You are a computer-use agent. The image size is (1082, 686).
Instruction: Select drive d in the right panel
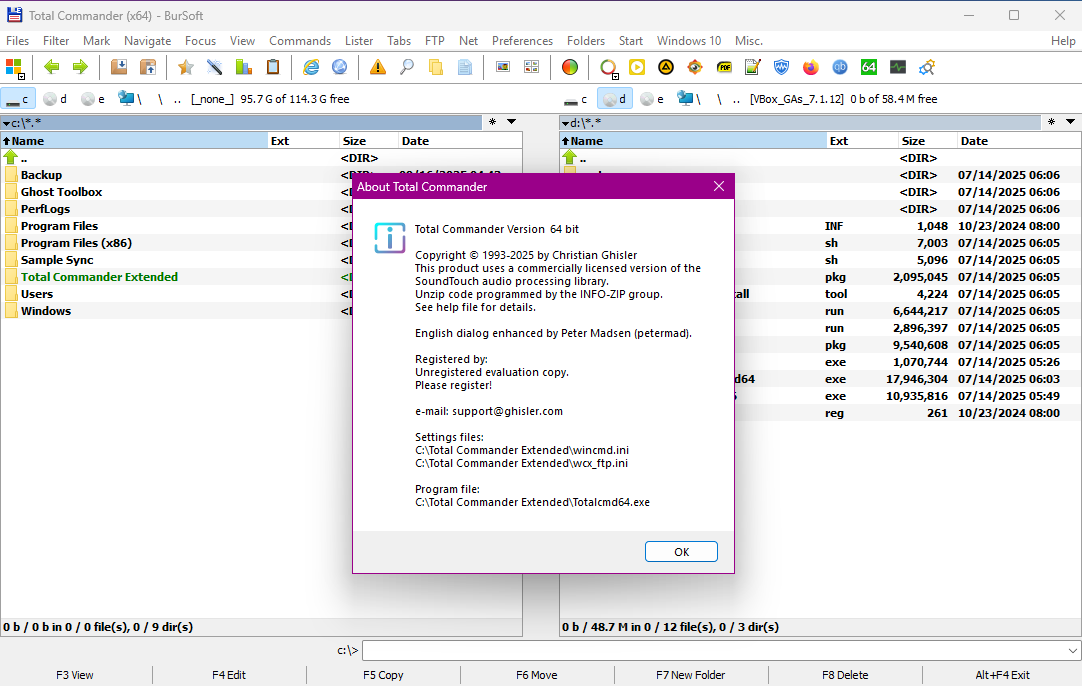tap(614, 99)
